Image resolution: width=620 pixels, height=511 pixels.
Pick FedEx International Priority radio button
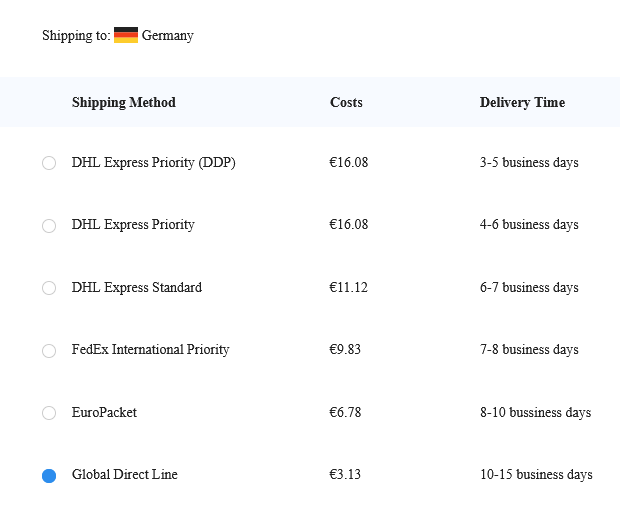tap(49, 351)
